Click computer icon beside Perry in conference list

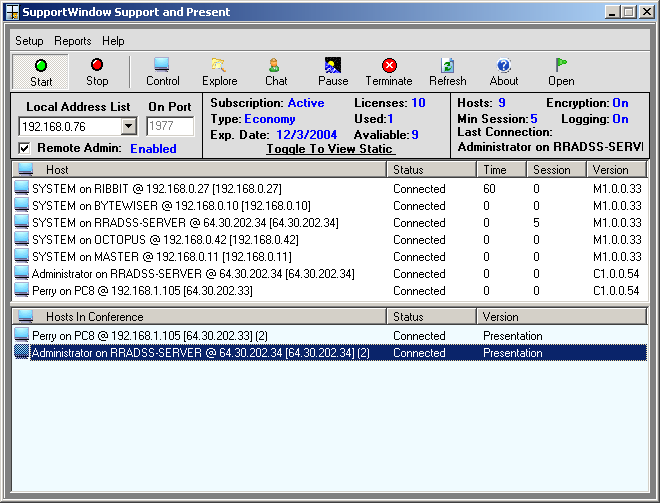[21, 335]
